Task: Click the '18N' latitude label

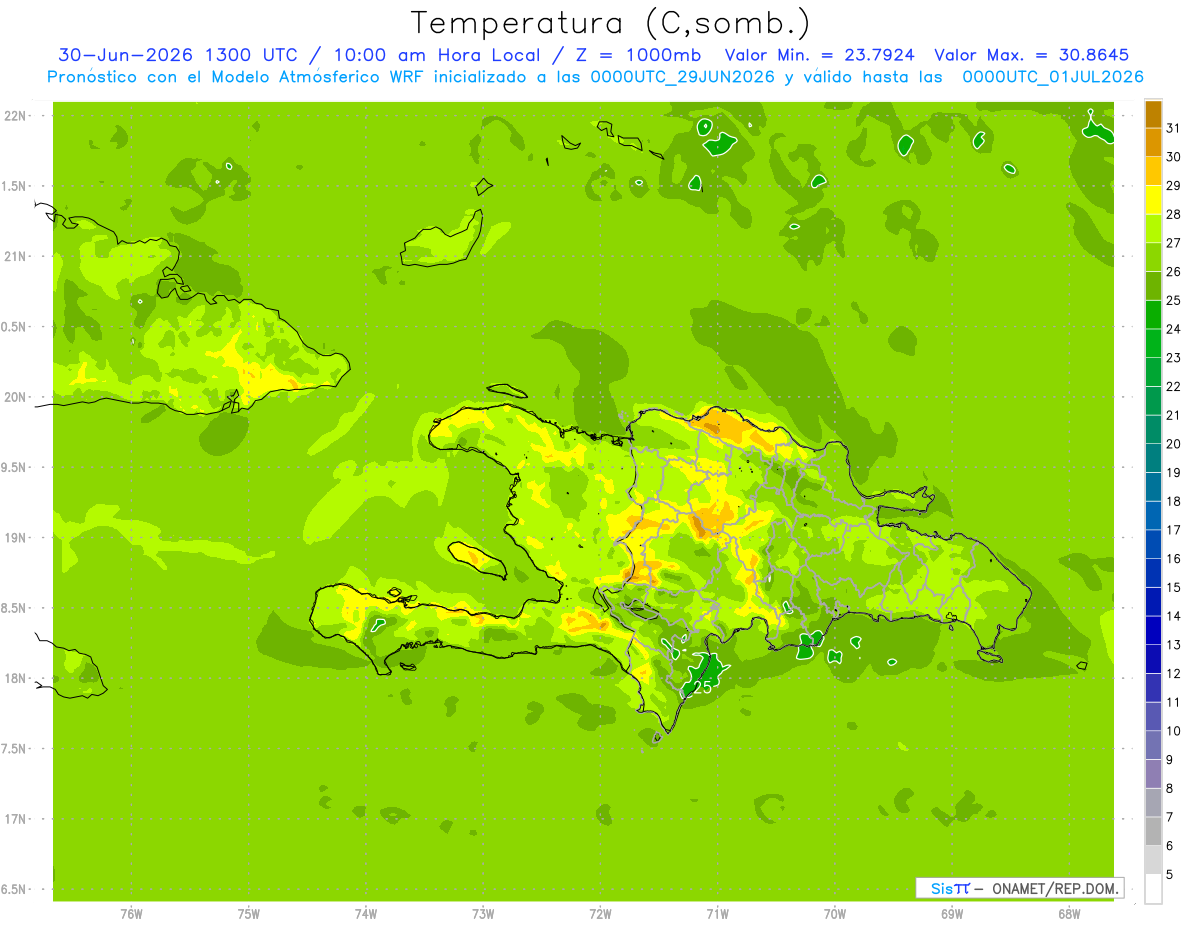Action: tap(16, 678)
